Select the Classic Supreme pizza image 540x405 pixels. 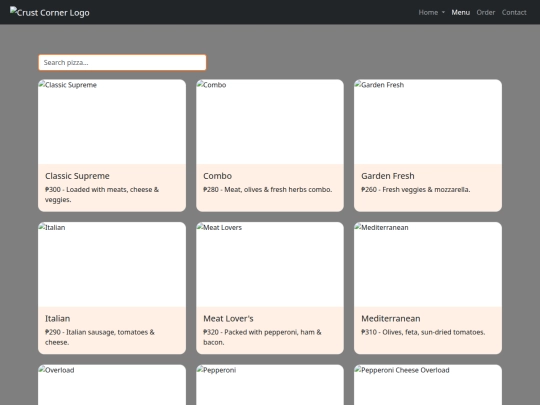pyautogui.click(x=112, y=122)
